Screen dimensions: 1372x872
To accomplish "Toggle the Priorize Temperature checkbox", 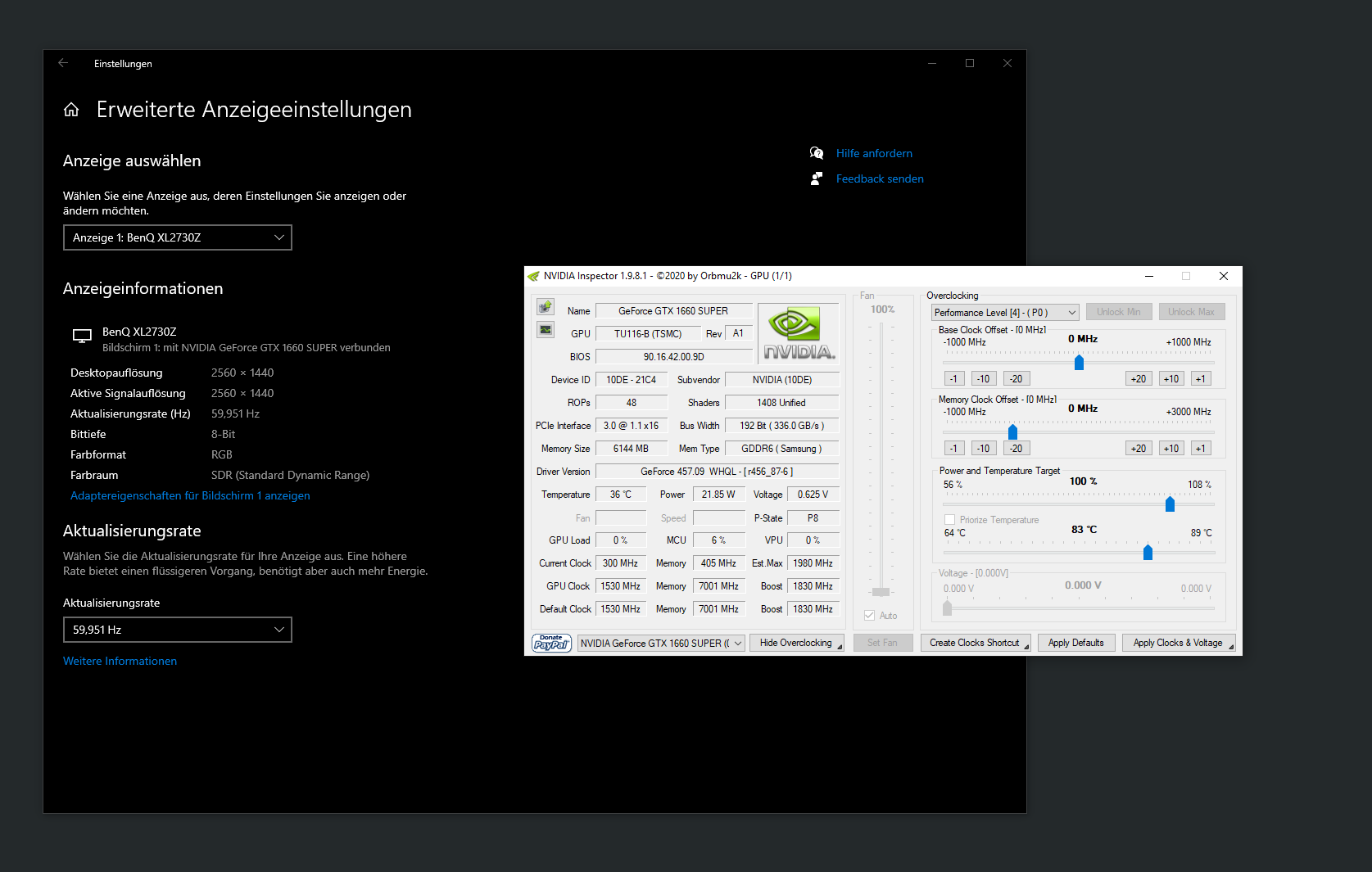I will tap(950, 520).
